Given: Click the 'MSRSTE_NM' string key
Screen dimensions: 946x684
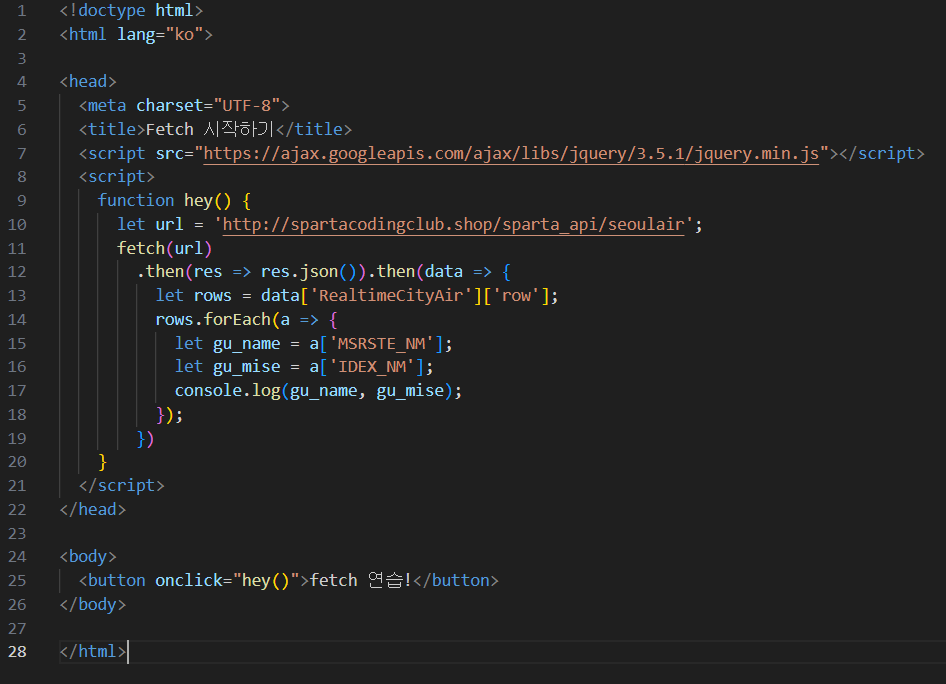Looking at the screenshot, I should (x=381, y=343).
